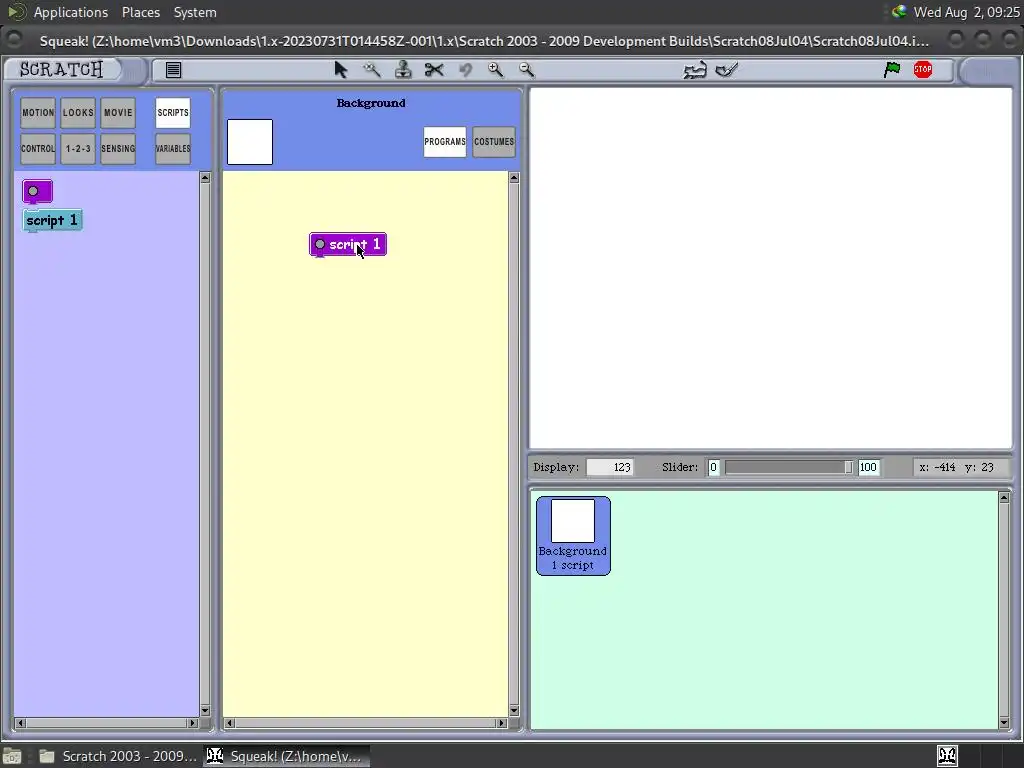
Task: Click the 'Background' title text
Action: pyautogui.click(x=371, y=103)
